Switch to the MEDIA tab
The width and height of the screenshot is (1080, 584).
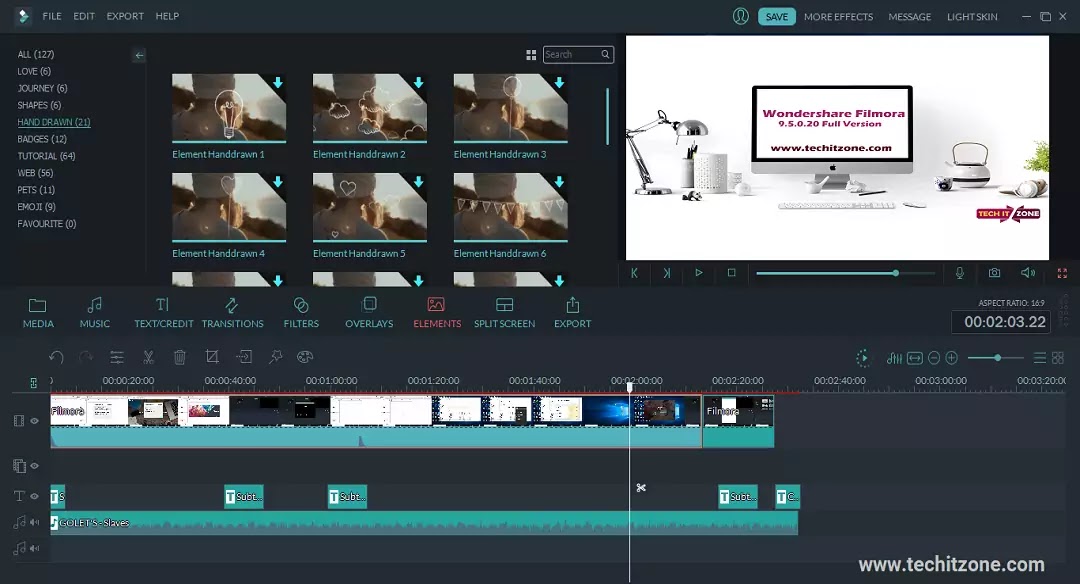point(38,313)
